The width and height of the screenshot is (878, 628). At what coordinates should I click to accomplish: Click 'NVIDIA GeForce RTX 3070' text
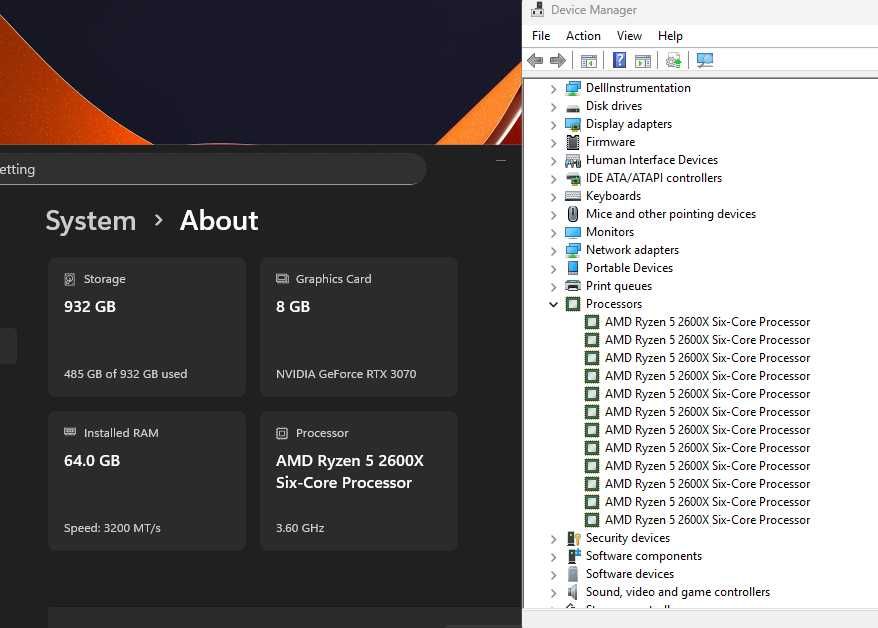tap(346, 374)
